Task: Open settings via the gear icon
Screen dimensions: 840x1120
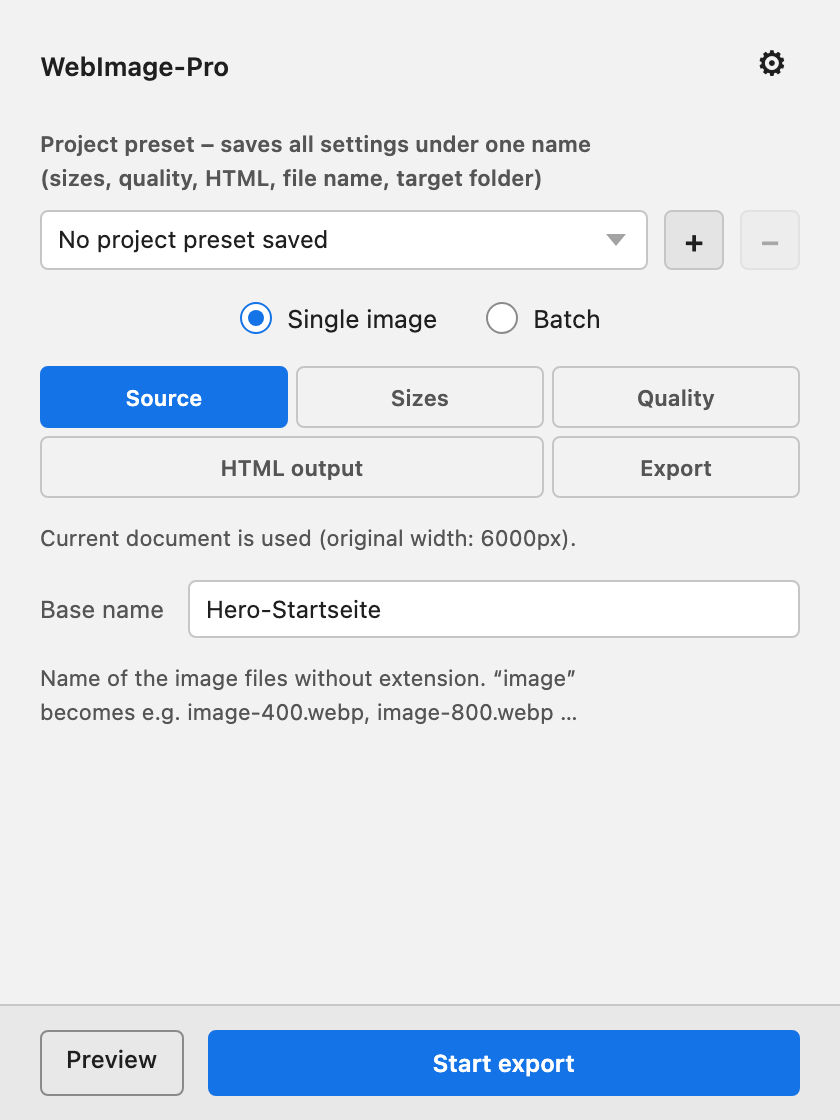Action: [x=771, y=64]
